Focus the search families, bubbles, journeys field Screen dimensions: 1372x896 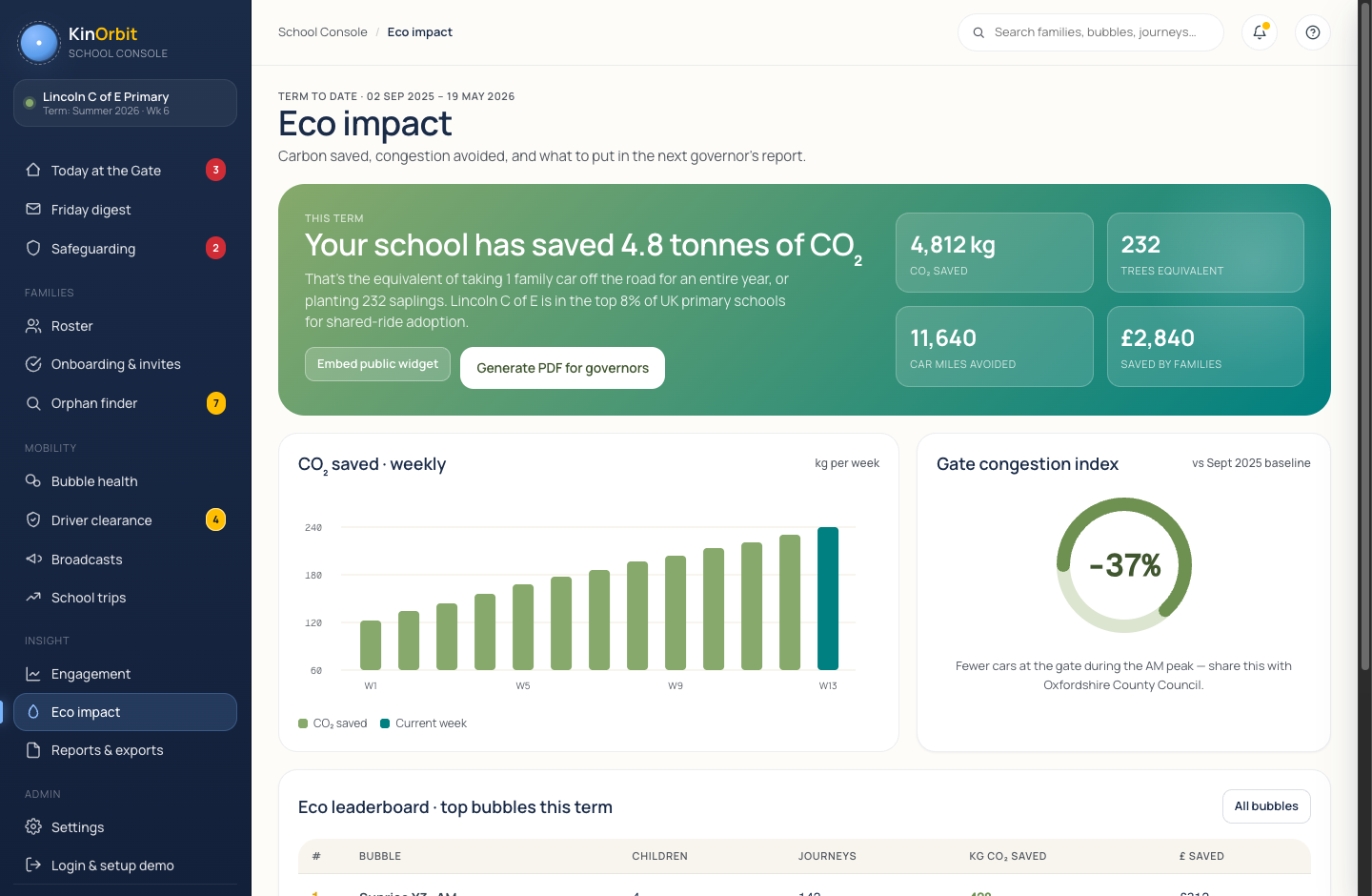[x=1091, y=32]
